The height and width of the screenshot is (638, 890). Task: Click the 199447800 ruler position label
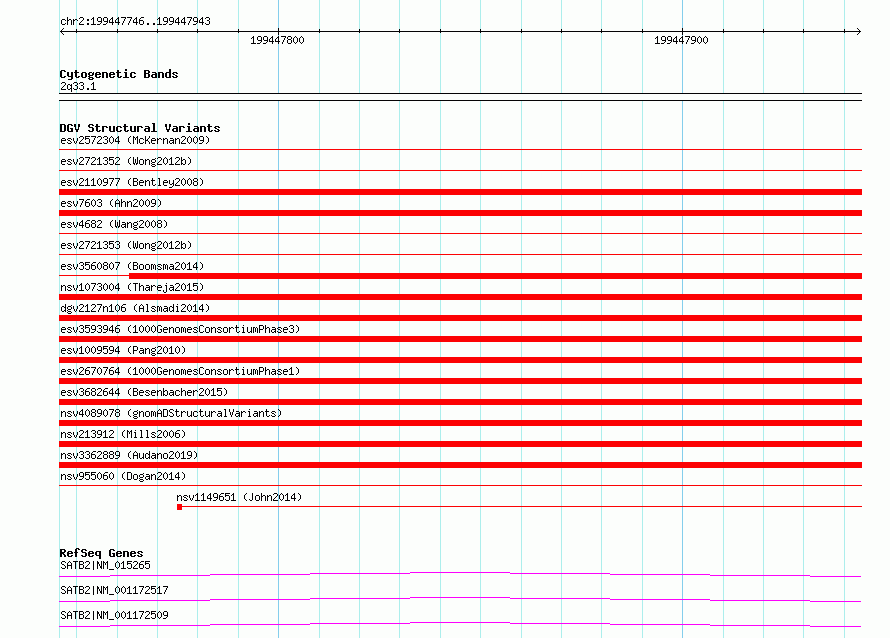(277, 40)
